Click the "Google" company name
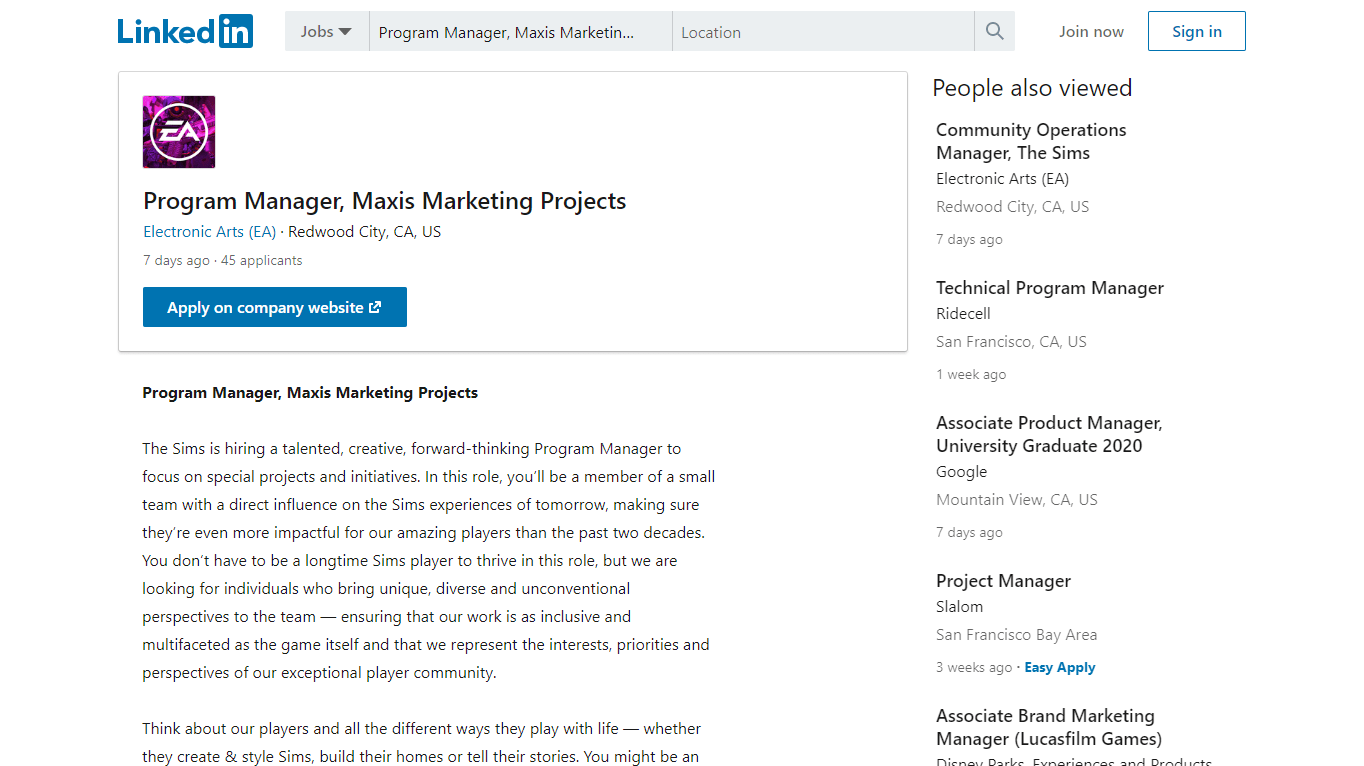 (x=961, y=472)
